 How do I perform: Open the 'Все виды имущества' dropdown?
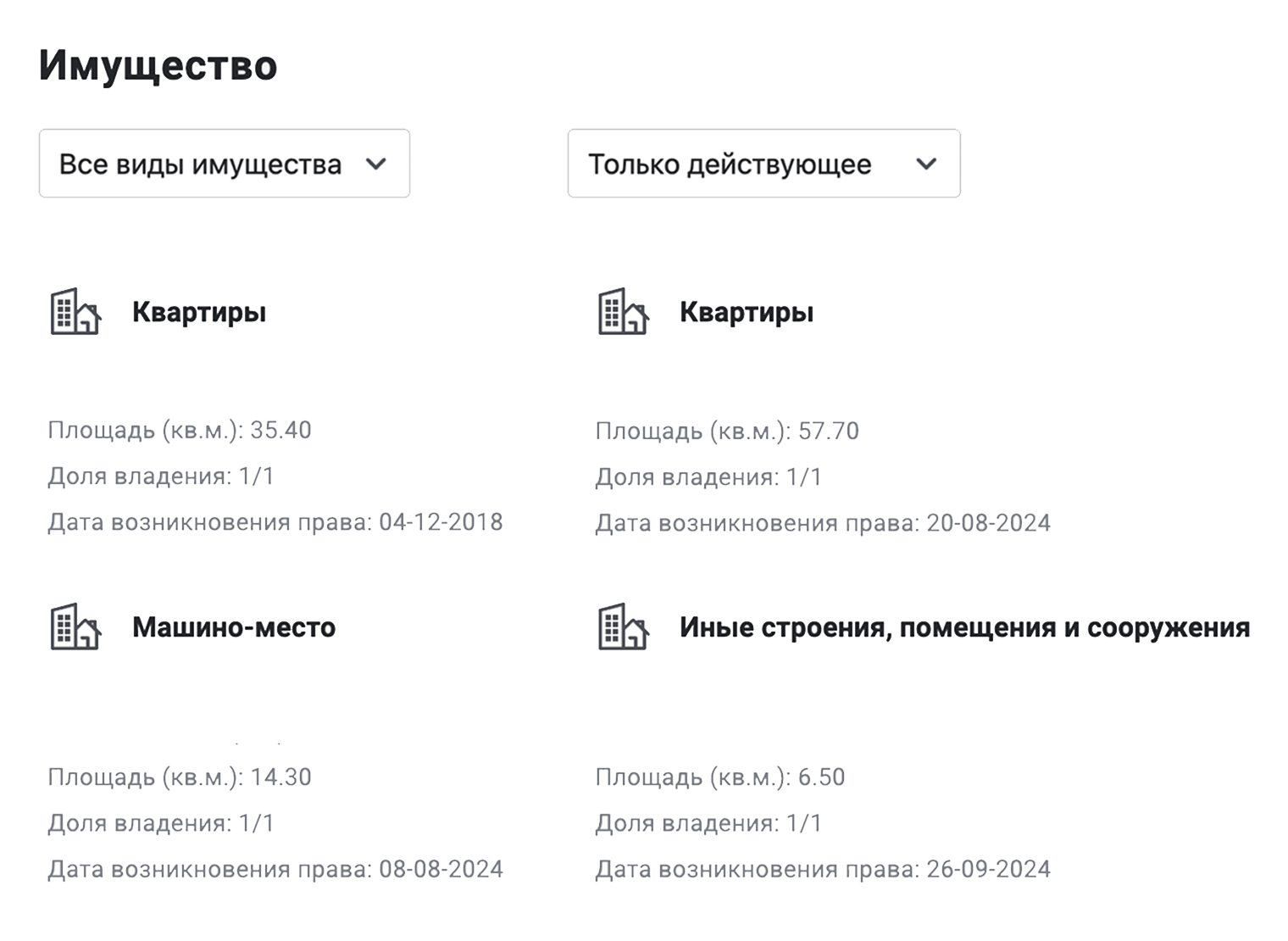coord(225,164)
